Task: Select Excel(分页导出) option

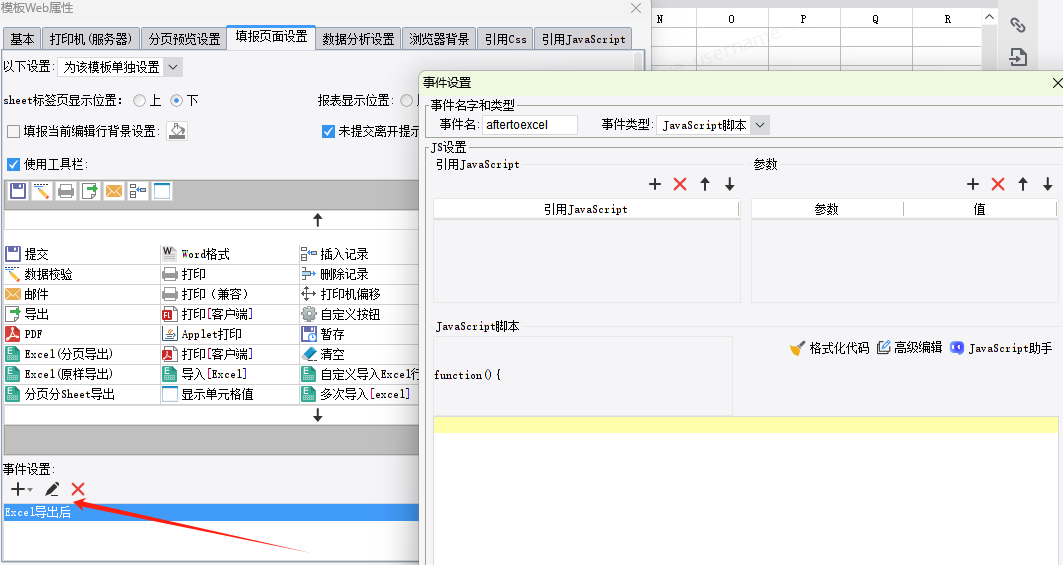Action: (59, 354)
